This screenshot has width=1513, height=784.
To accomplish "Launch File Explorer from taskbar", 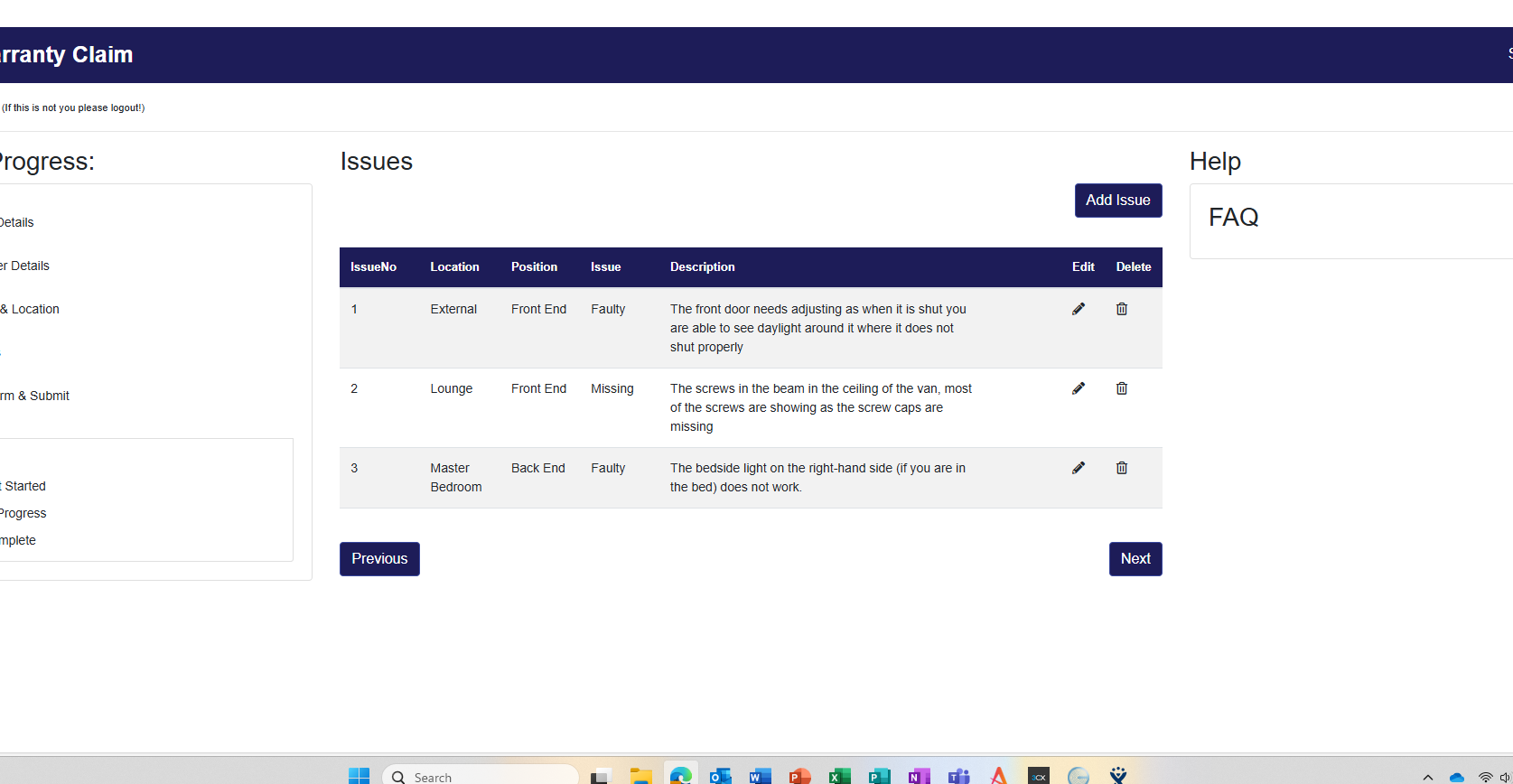I will pyautogui.click(x=640, y=776).
